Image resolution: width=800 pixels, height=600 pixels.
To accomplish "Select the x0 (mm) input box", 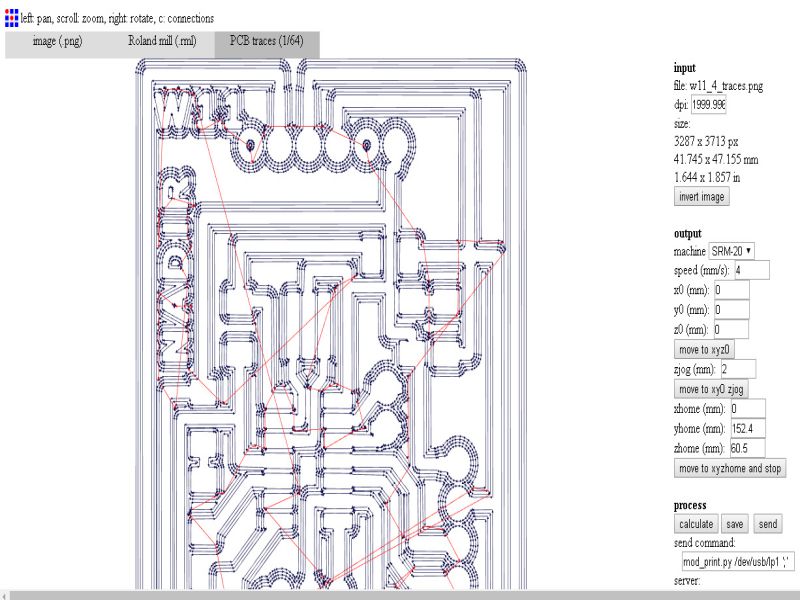I will pos(732,290).
